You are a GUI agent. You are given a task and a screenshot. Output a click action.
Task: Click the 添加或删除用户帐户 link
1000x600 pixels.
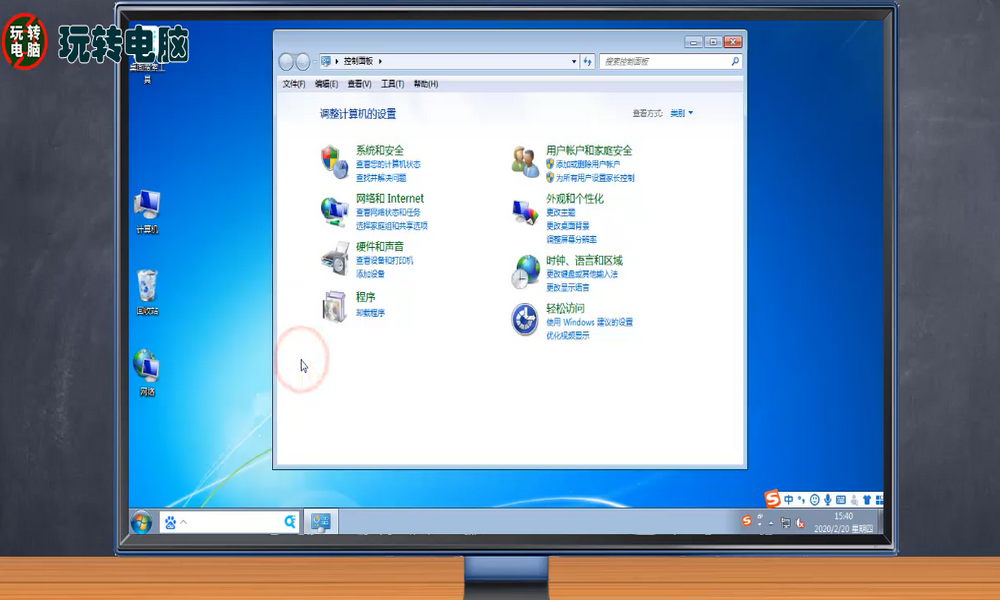pos(588,164)
